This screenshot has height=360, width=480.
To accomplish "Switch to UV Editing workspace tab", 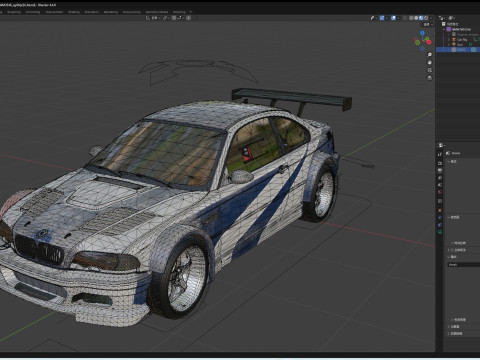I will click(x=33, y=12).
